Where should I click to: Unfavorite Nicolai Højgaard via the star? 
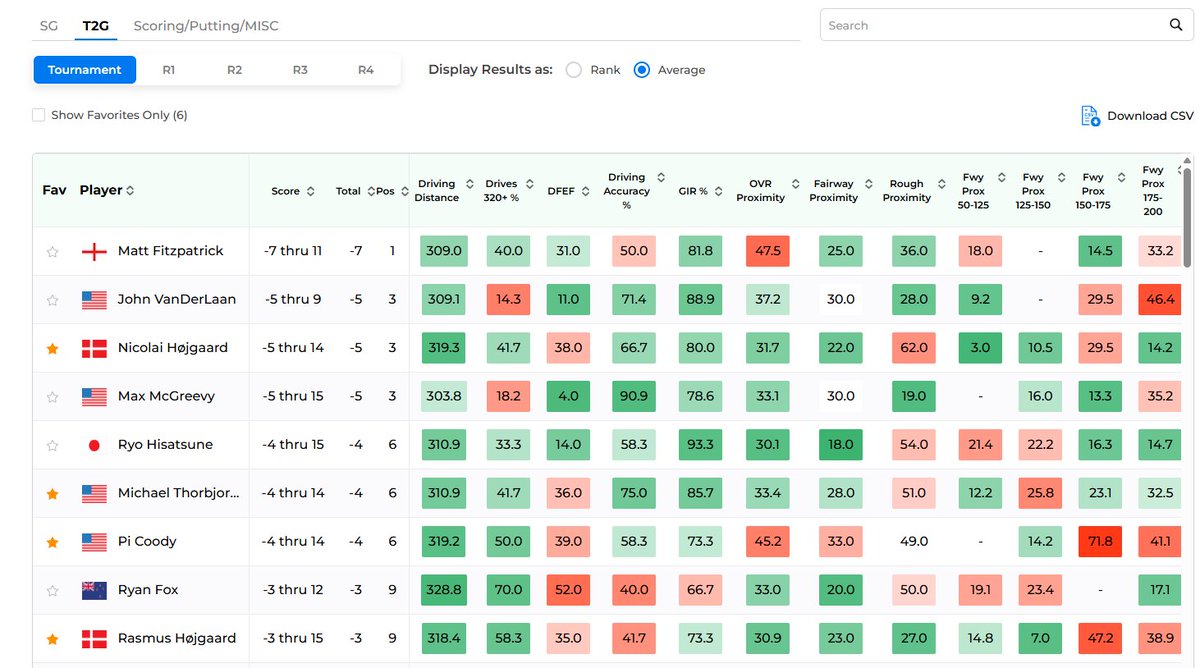point(52,348)
